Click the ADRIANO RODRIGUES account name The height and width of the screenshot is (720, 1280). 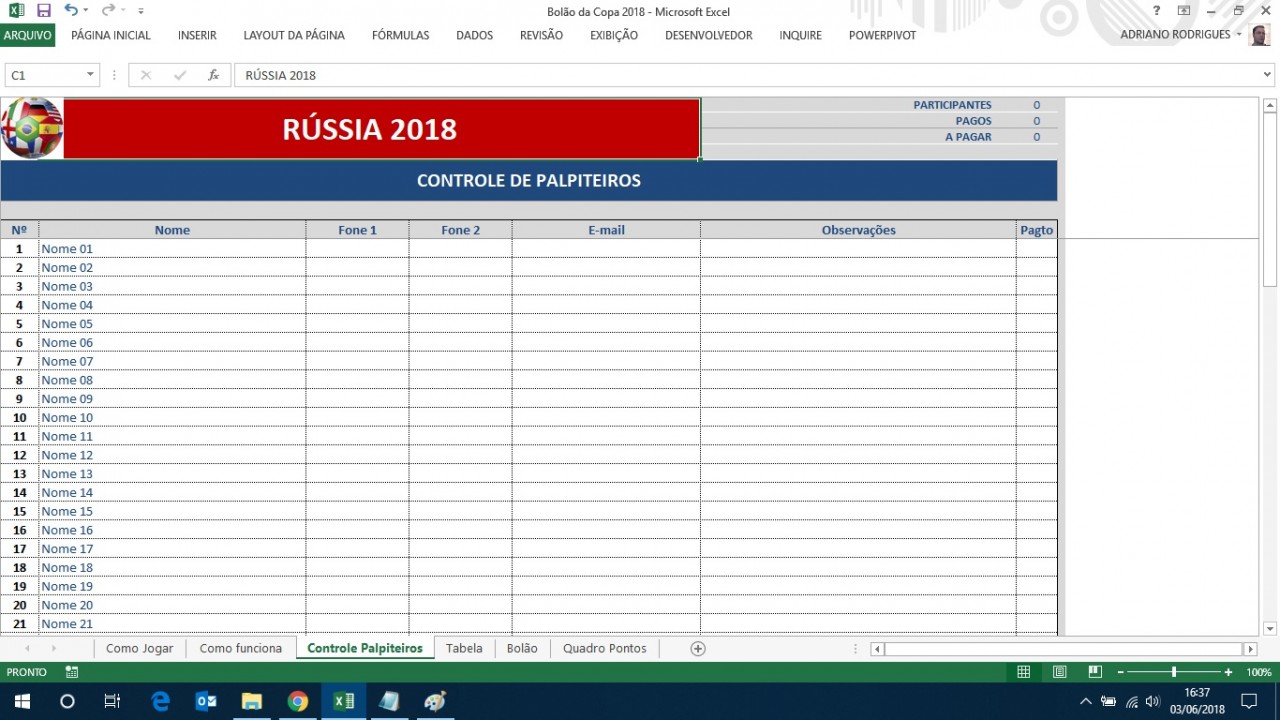tap(1175, 35)
